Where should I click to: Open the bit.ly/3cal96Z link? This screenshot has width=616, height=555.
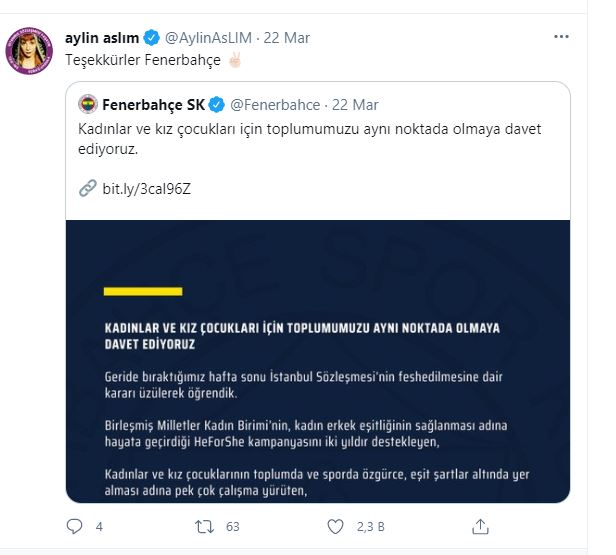point(147,187)
